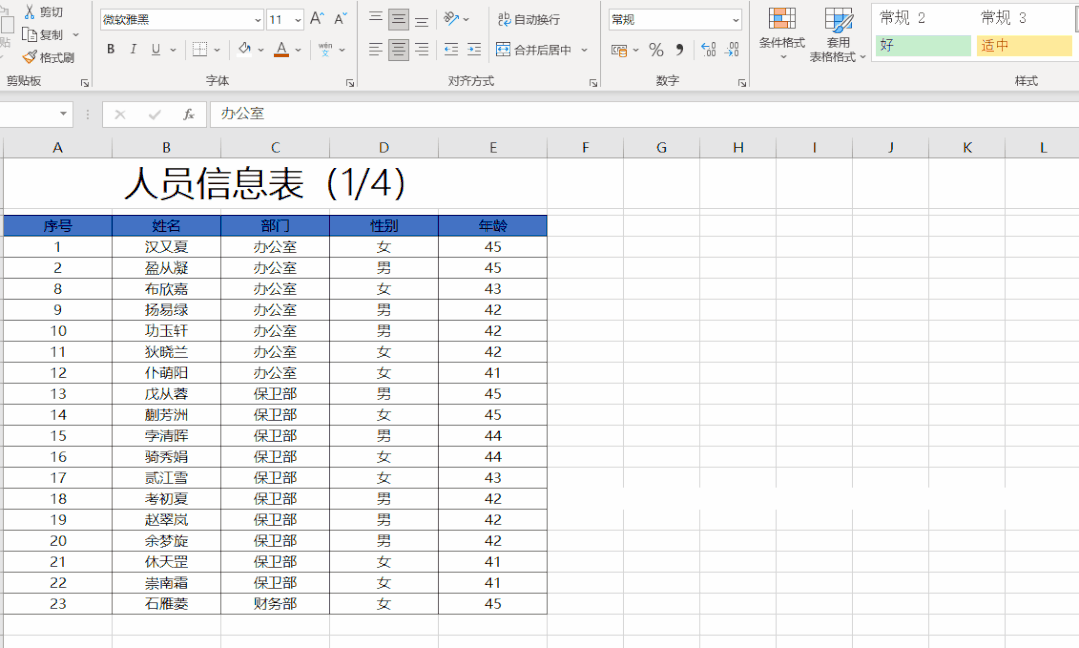Click the name cell 赵翠岚

(167, 520)
